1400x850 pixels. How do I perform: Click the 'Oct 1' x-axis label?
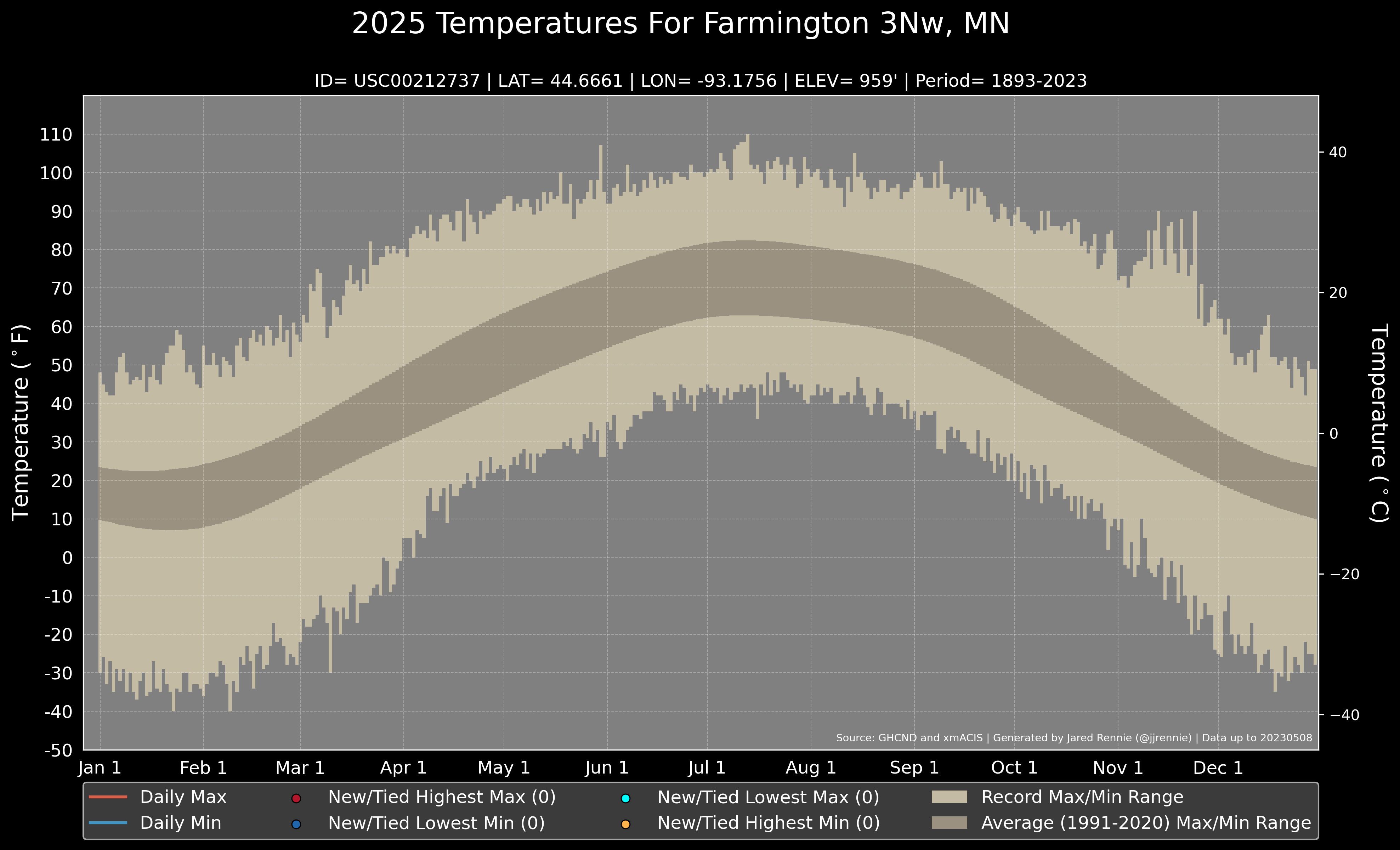pos(1014,768)
